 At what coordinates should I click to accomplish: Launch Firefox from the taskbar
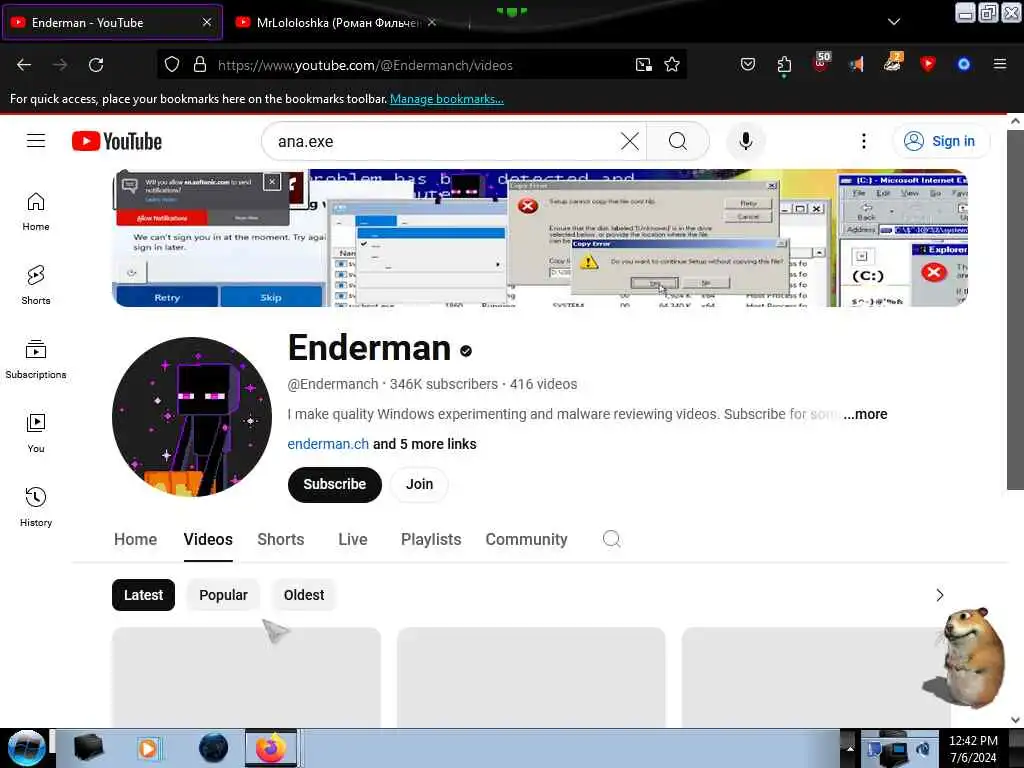click(x=271, y=748)
